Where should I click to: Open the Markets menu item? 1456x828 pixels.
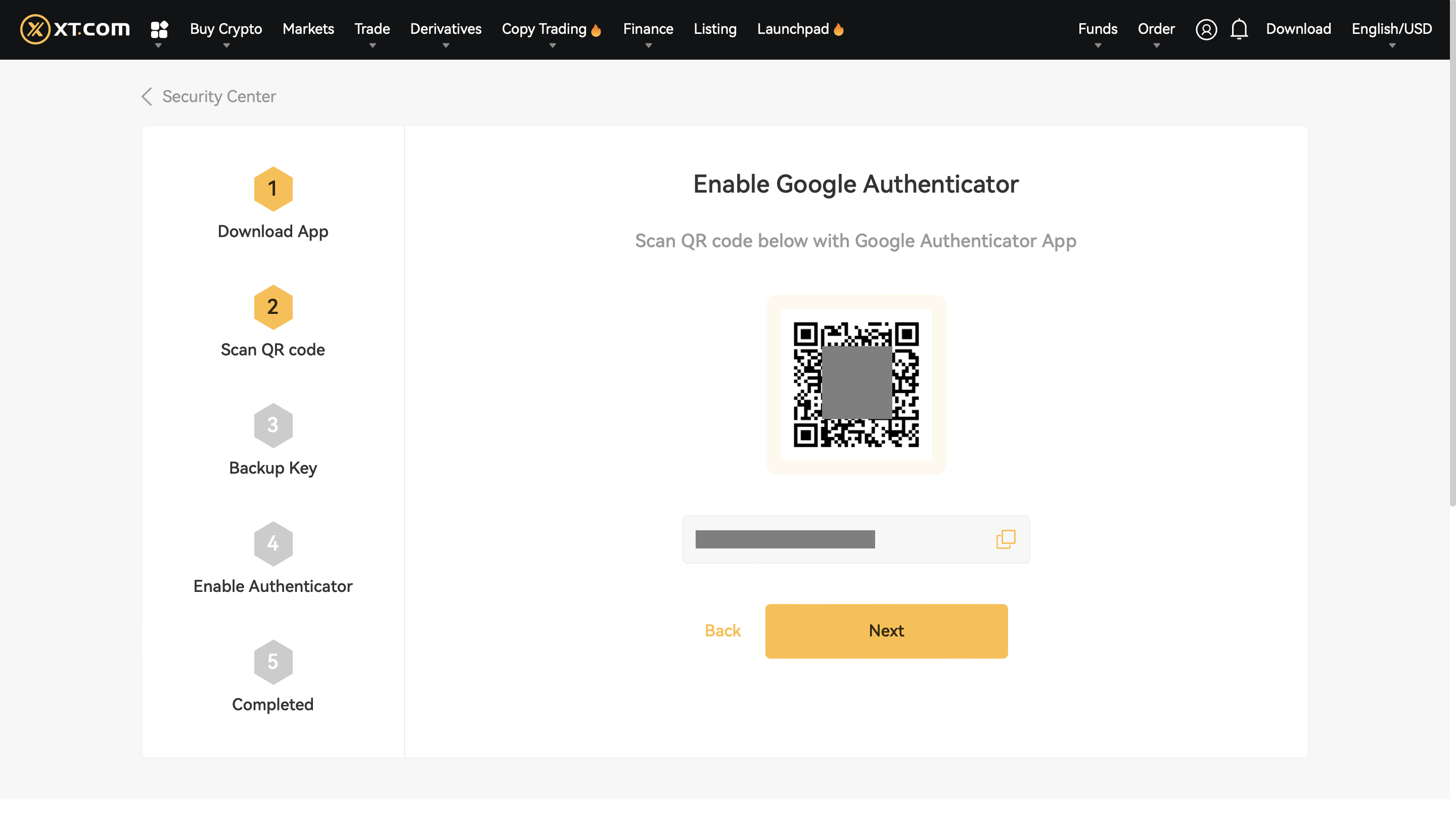(x=308, y=29)
